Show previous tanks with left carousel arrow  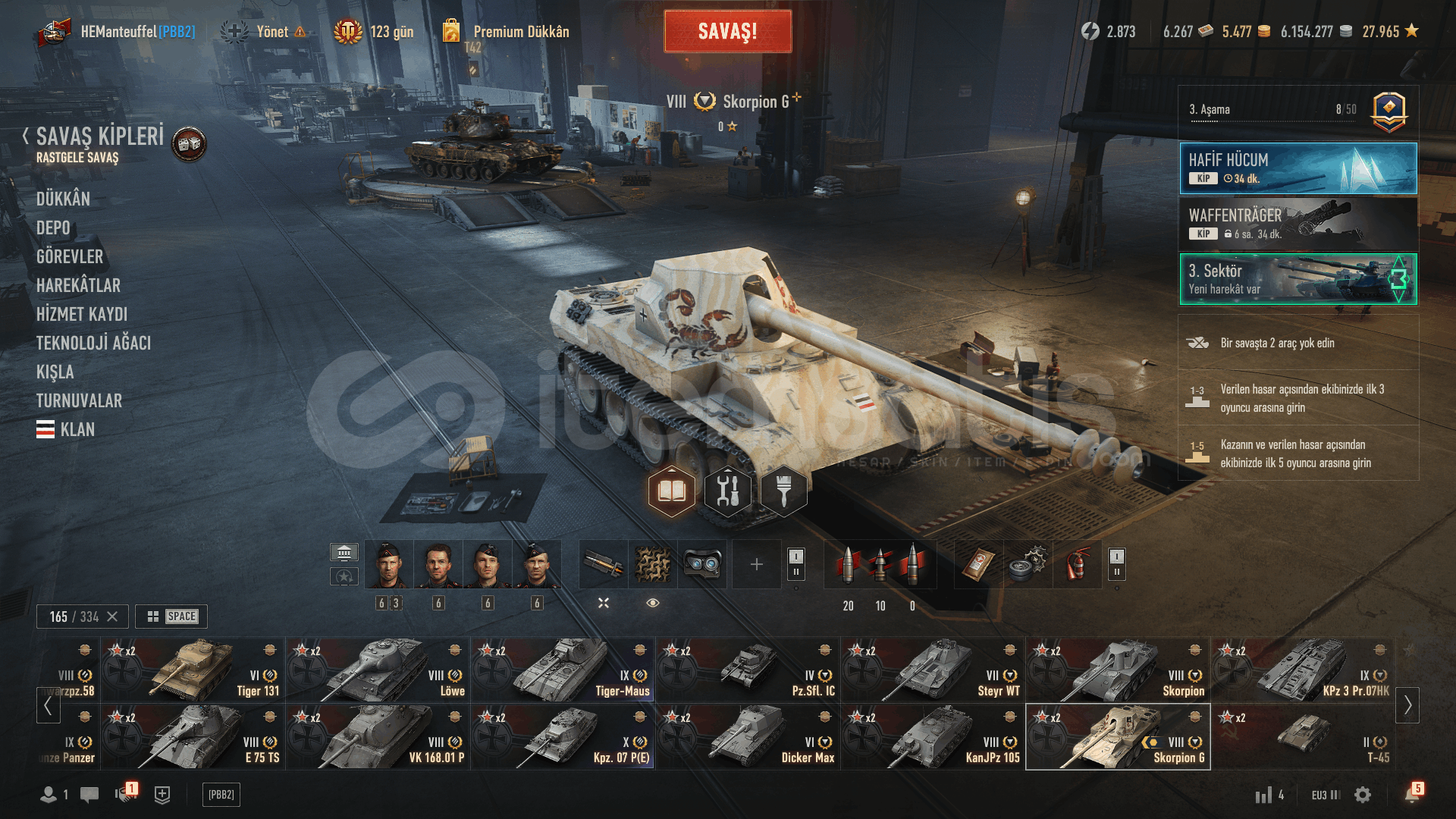[x=48, y=705]
